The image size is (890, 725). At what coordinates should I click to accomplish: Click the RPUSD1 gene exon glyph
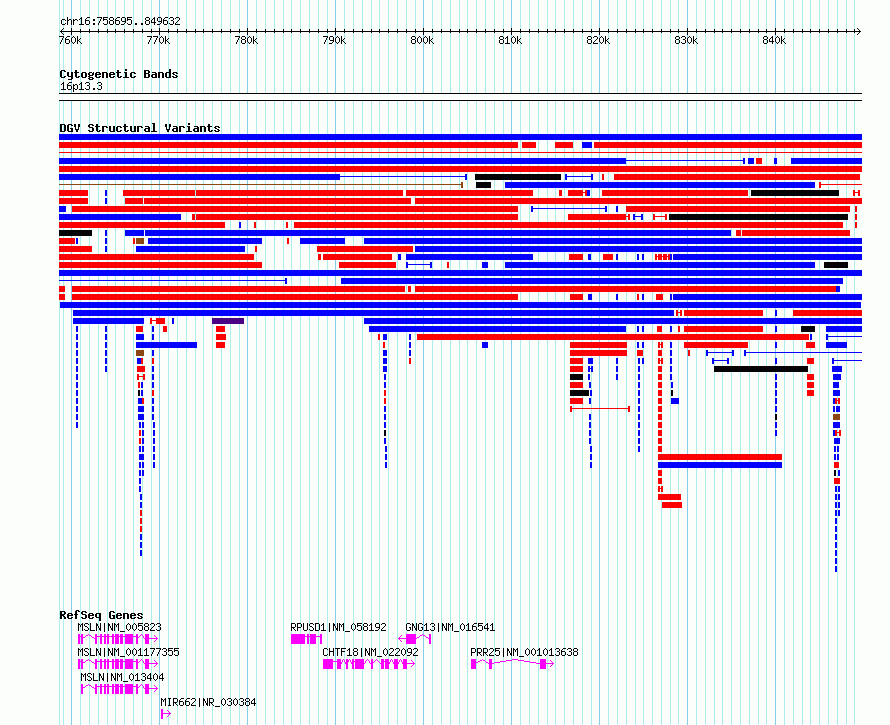pyautogui.click(x=307, y=639)
